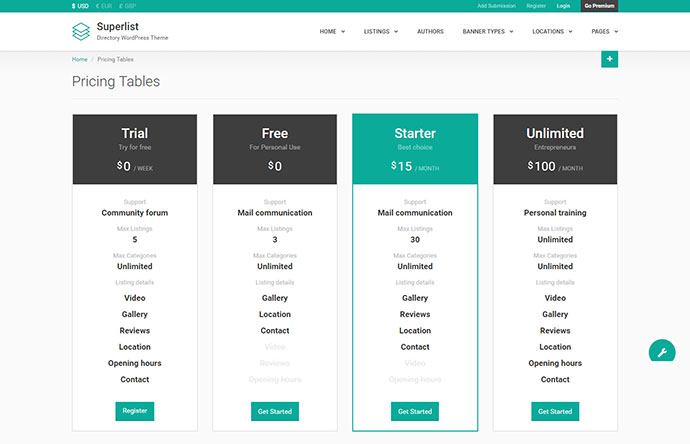Expand the Listings menu dropdown
Image resolution: width=690 pixels, height=444 pixels.
click(381, 32)
